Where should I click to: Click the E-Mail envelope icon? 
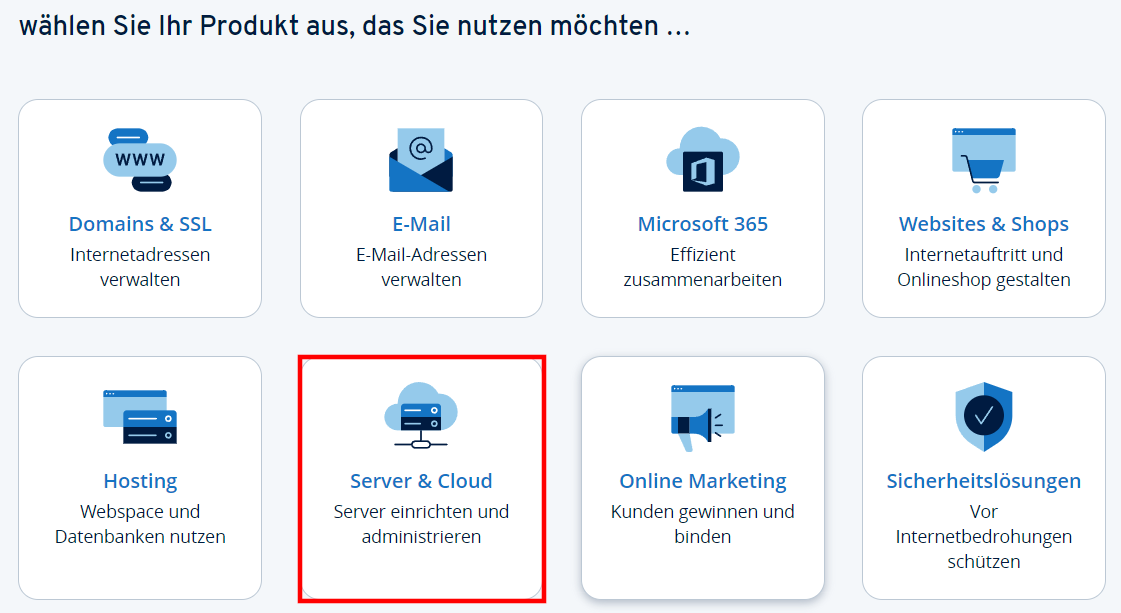pos(421,160)
